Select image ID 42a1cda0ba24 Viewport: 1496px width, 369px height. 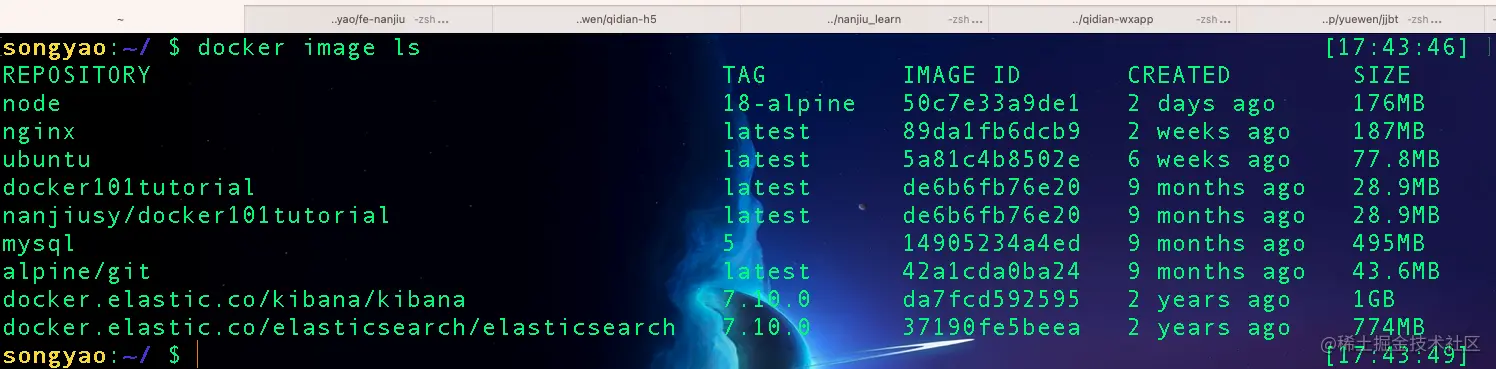pyautogui.click(x=992, y=271)
